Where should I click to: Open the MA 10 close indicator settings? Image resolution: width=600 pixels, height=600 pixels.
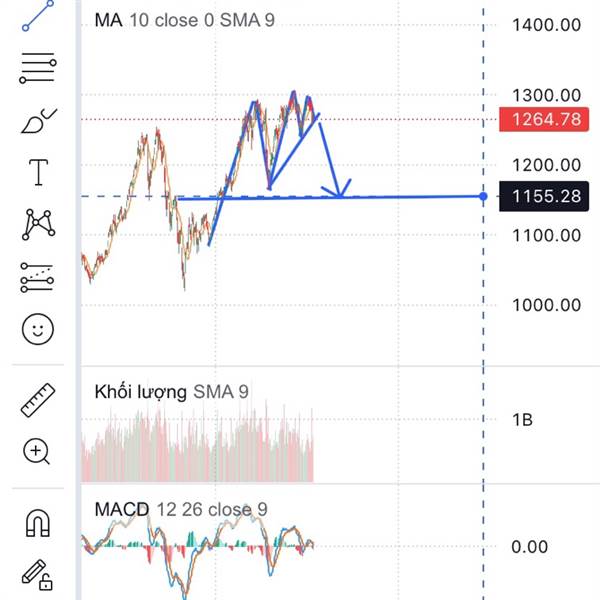184,20
